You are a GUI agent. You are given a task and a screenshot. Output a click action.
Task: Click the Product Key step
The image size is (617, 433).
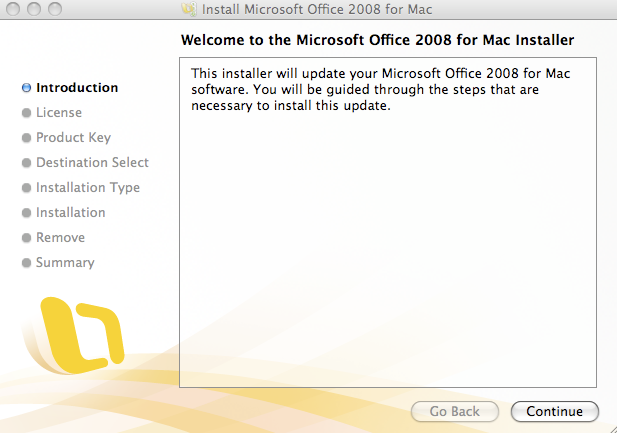click(x=73, y=138)
